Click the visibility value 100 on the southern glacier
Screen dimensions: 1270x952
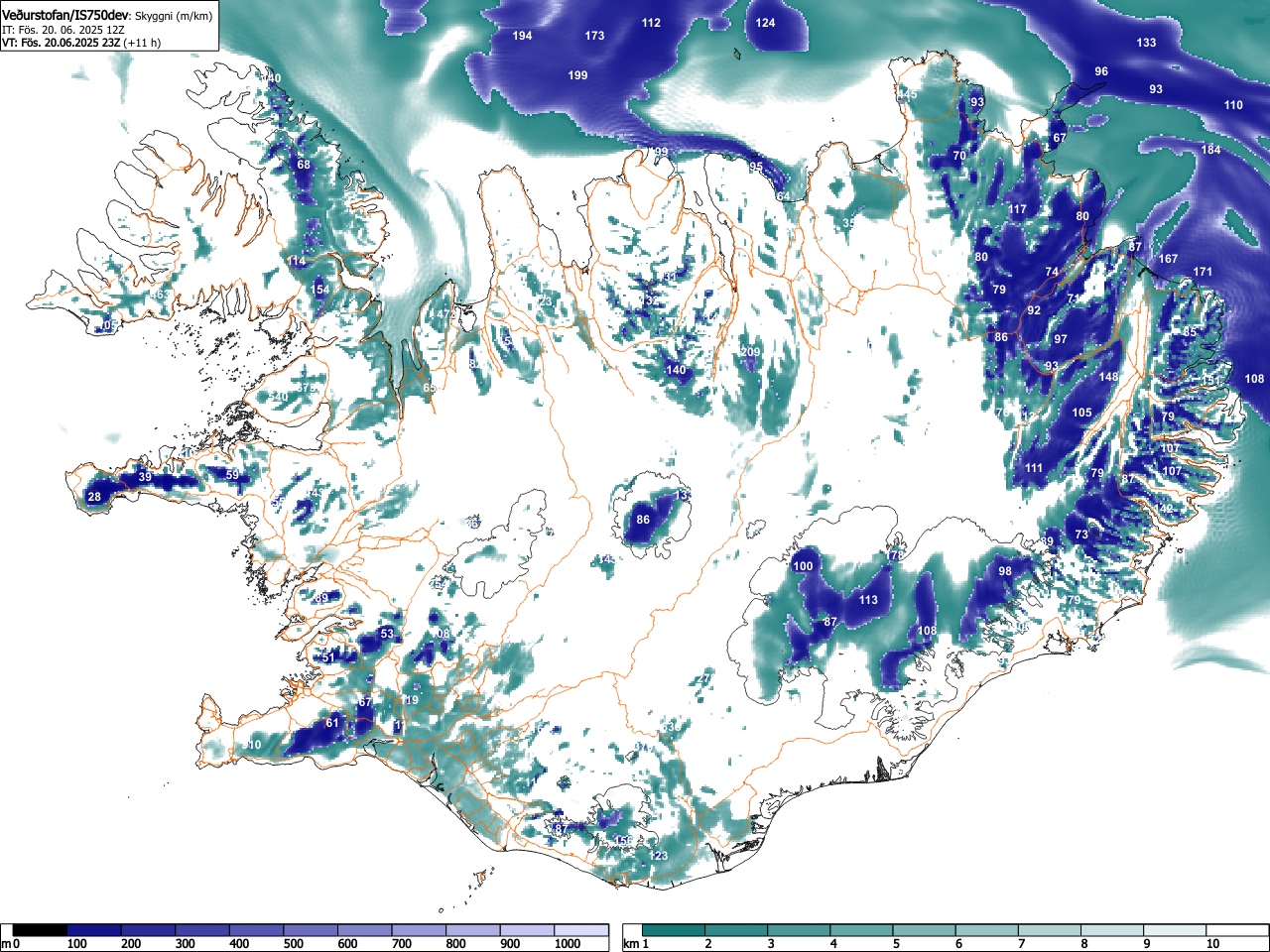point(803,566)
